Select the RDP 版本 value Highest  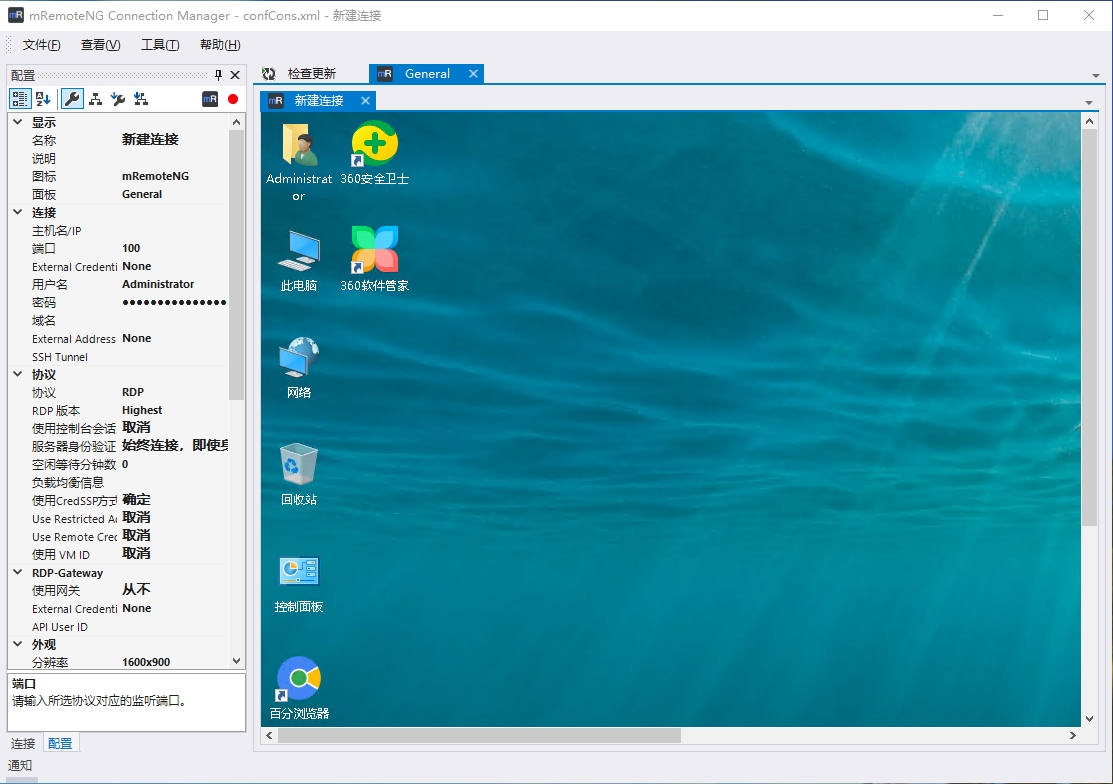142,410
